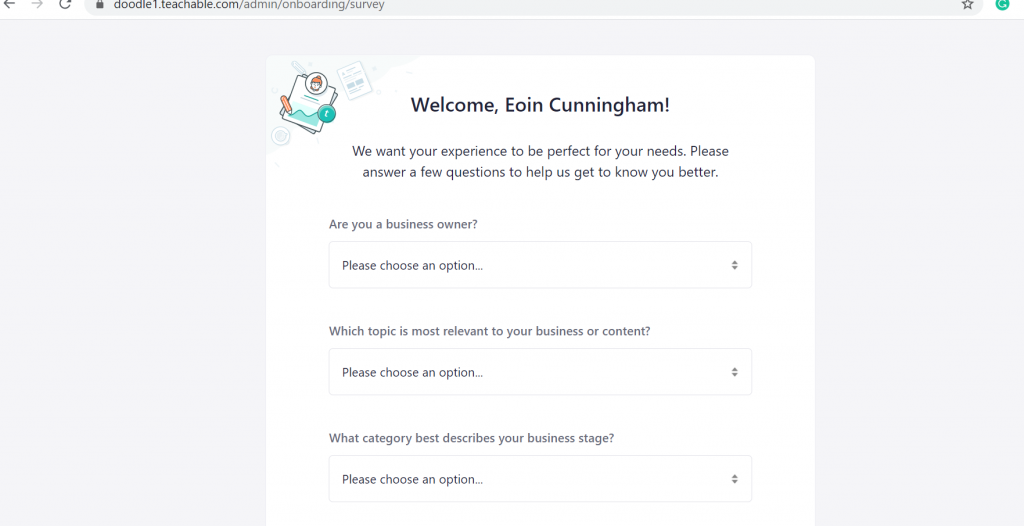Open the green Grammarly extension icon
Image resolution: width=1024 pixels, height=526 pixels.
coord(1002,4)
